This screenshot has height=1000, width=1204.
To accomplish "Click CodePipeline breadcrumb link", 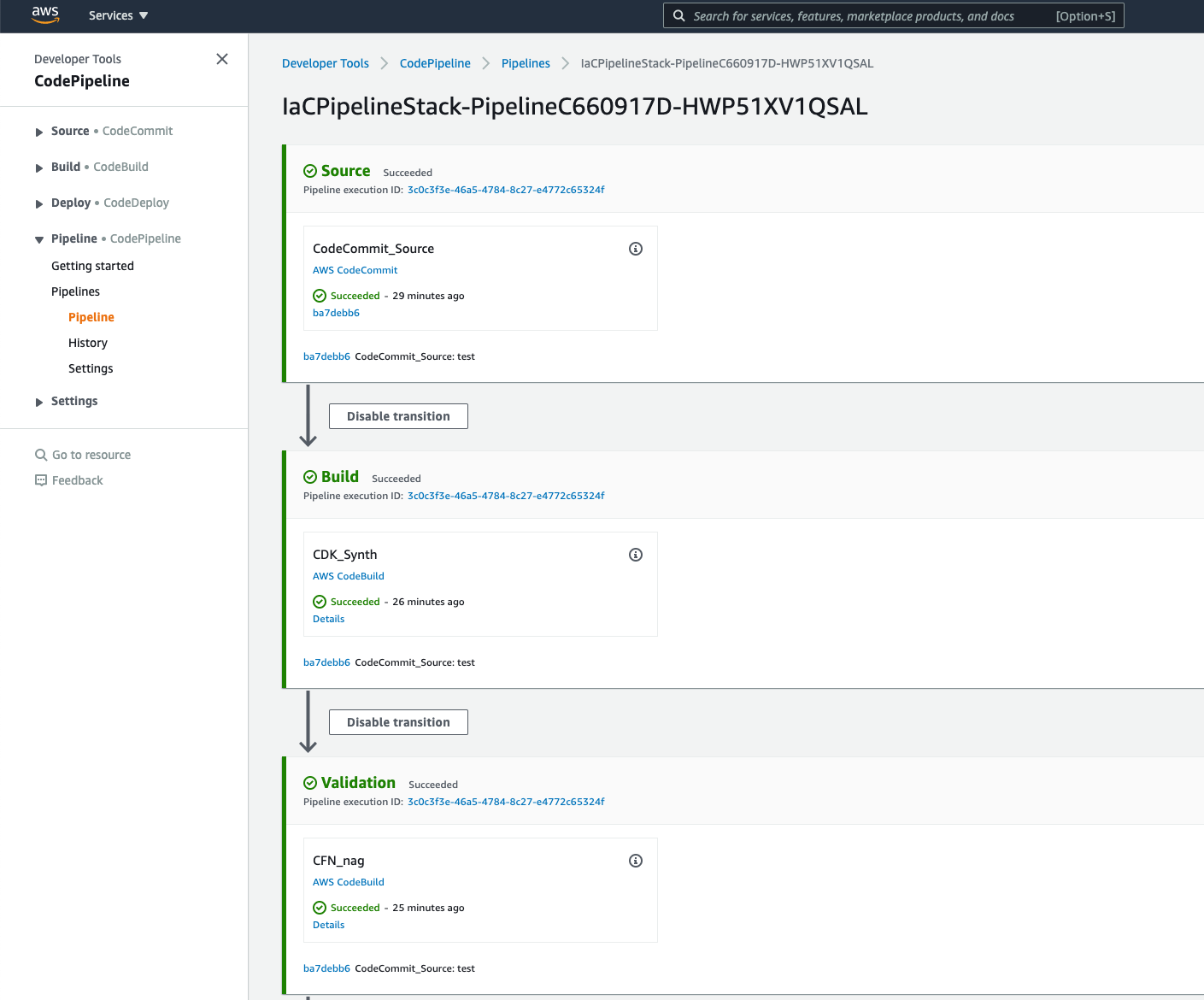I will (435, 63).
